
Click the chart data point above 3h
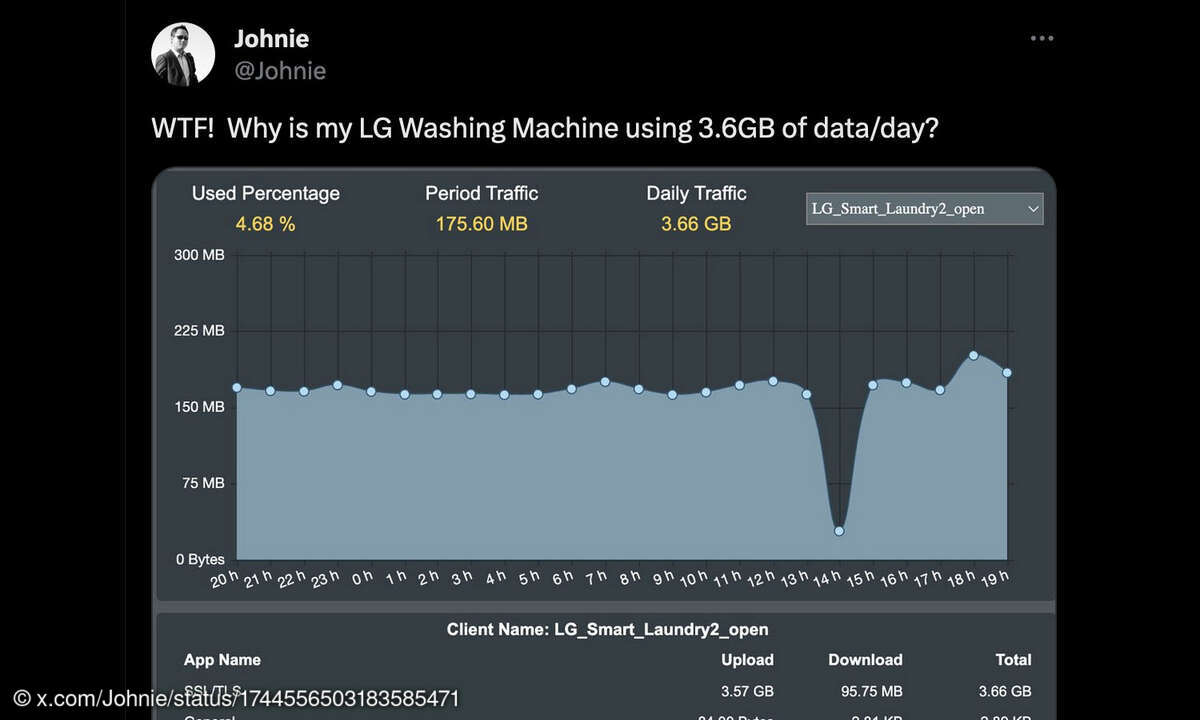pyautogui.click(x=471, y=394)
